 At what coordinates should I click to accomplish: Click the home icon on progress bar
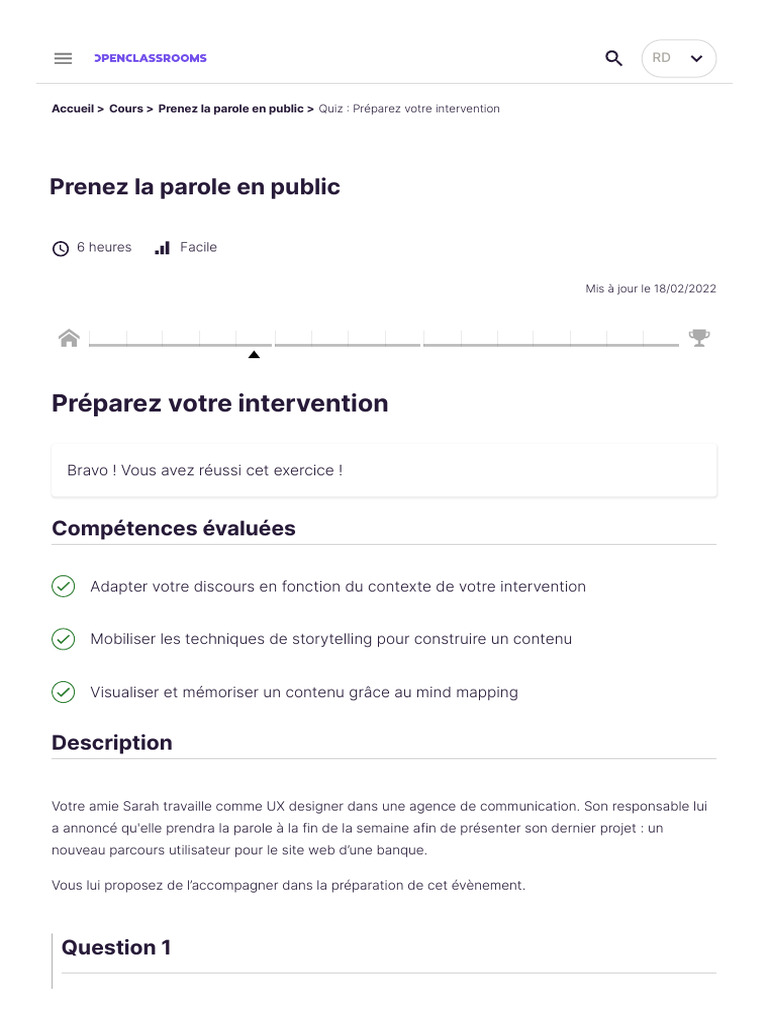(69, 338)
